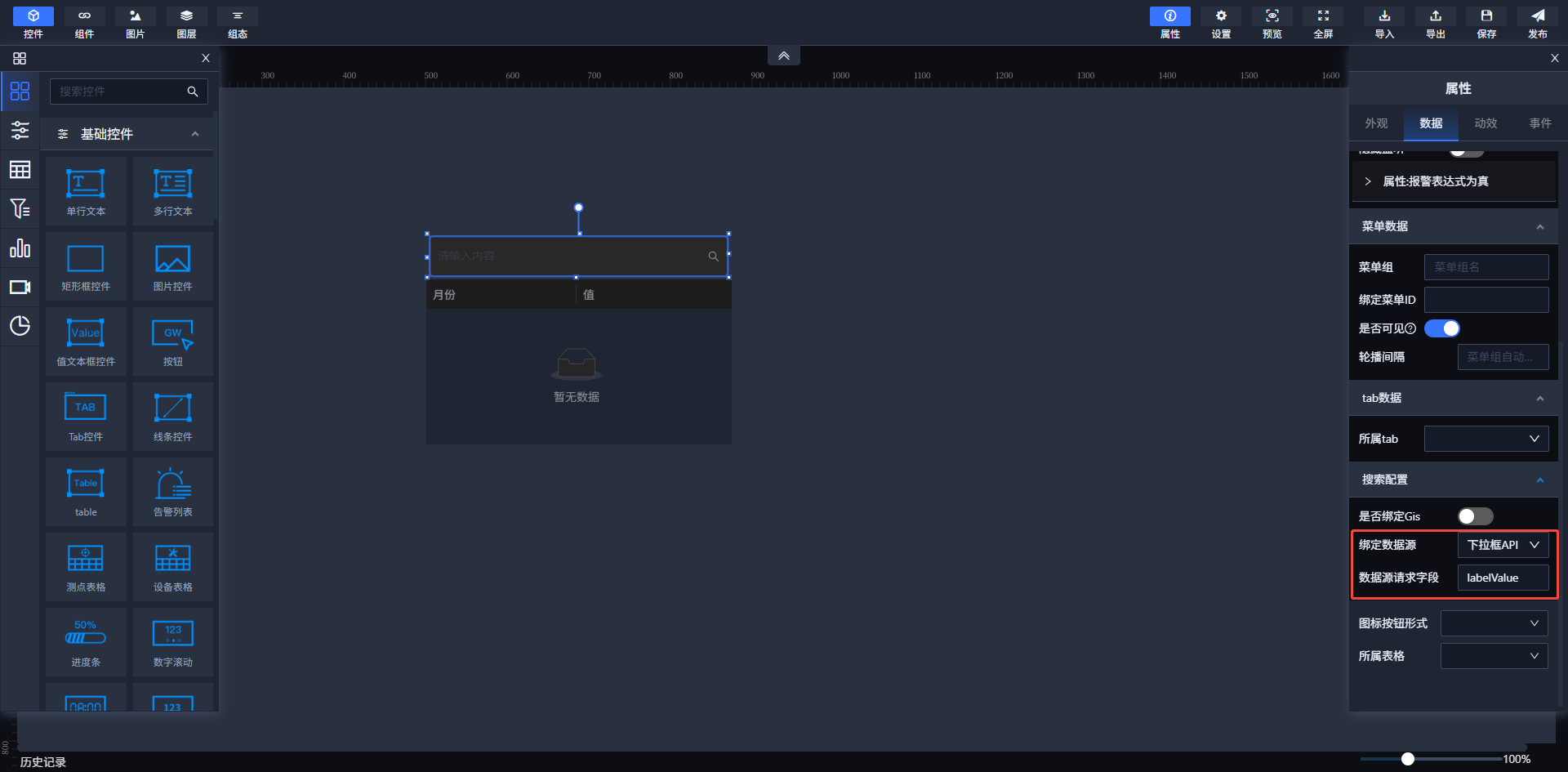Collapse the 搜索配置 section

click(x=1540, y=480)
